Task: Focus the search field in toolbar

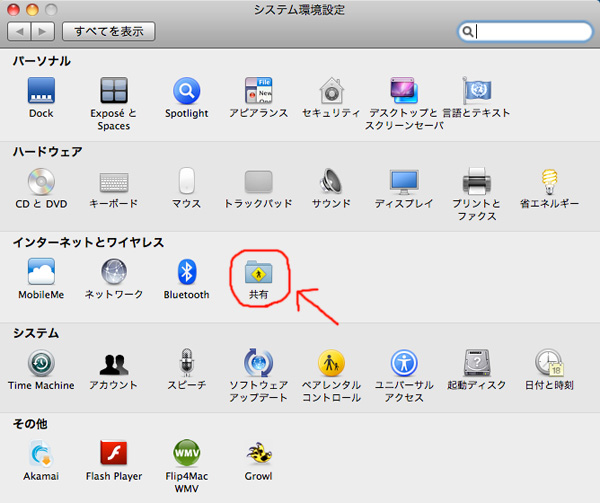Action: (525, 31)
